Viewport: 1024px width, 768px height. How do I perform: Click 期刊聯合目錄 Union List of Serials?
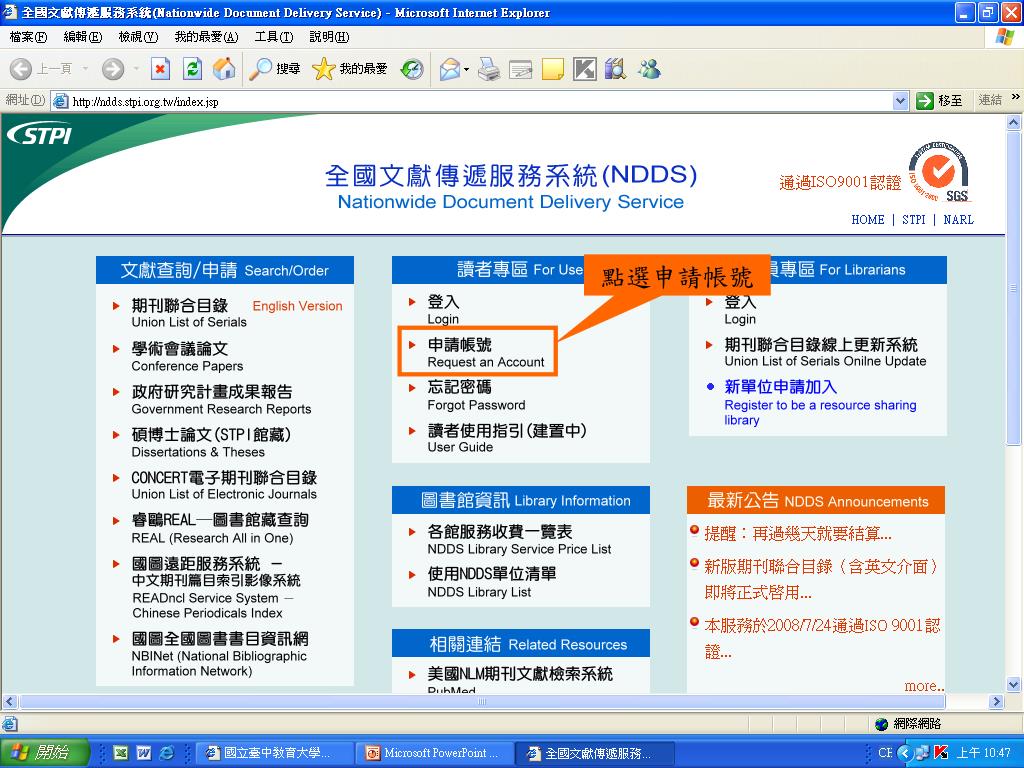coord(189,313)
